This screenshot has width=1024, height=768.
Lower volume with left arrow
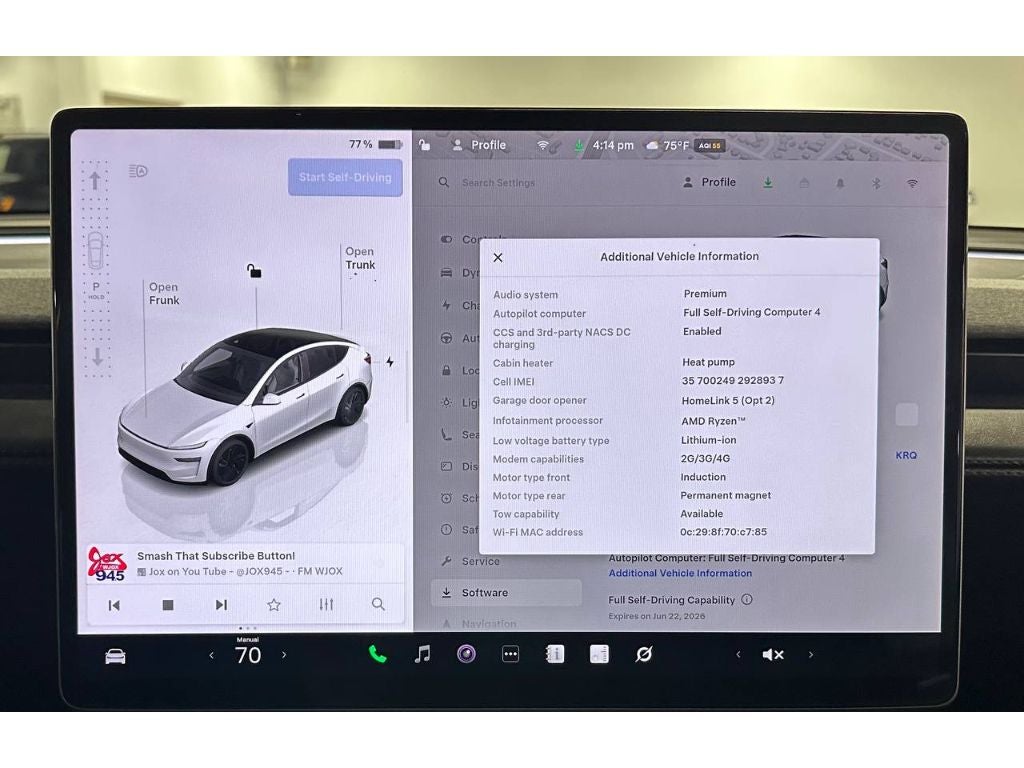tap(738, 654)
